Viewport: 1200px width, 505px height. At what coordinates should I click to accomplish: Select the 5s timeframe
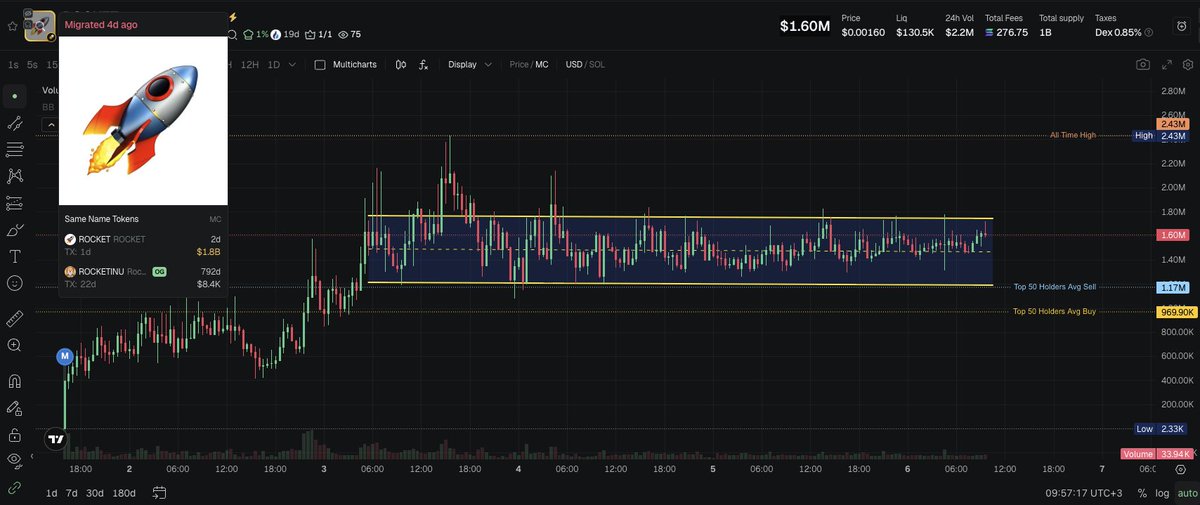(33, 65)
